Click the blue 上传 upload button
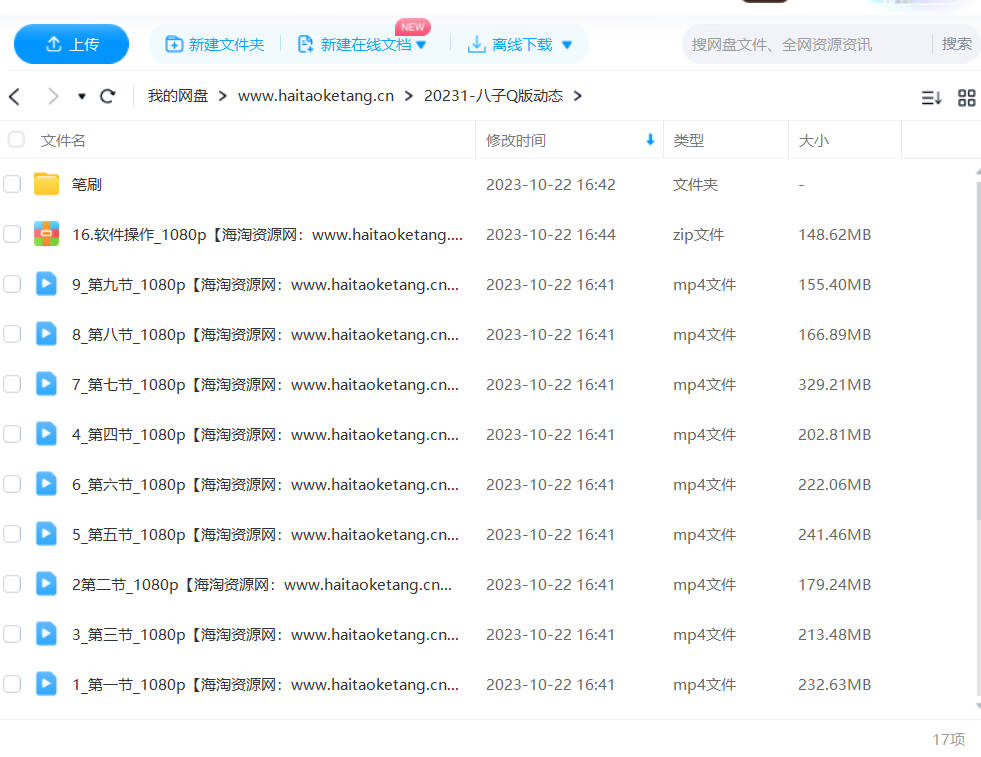The image size is (981, 757). coord(71,44)
